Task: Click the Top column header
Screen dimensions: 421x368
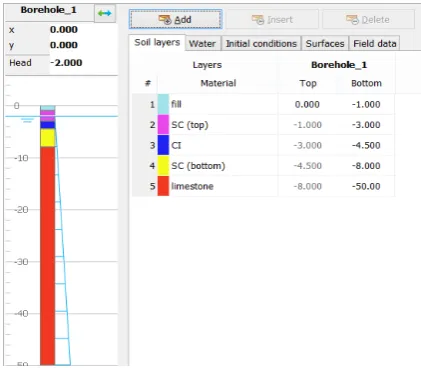Action: coord(308,83)
